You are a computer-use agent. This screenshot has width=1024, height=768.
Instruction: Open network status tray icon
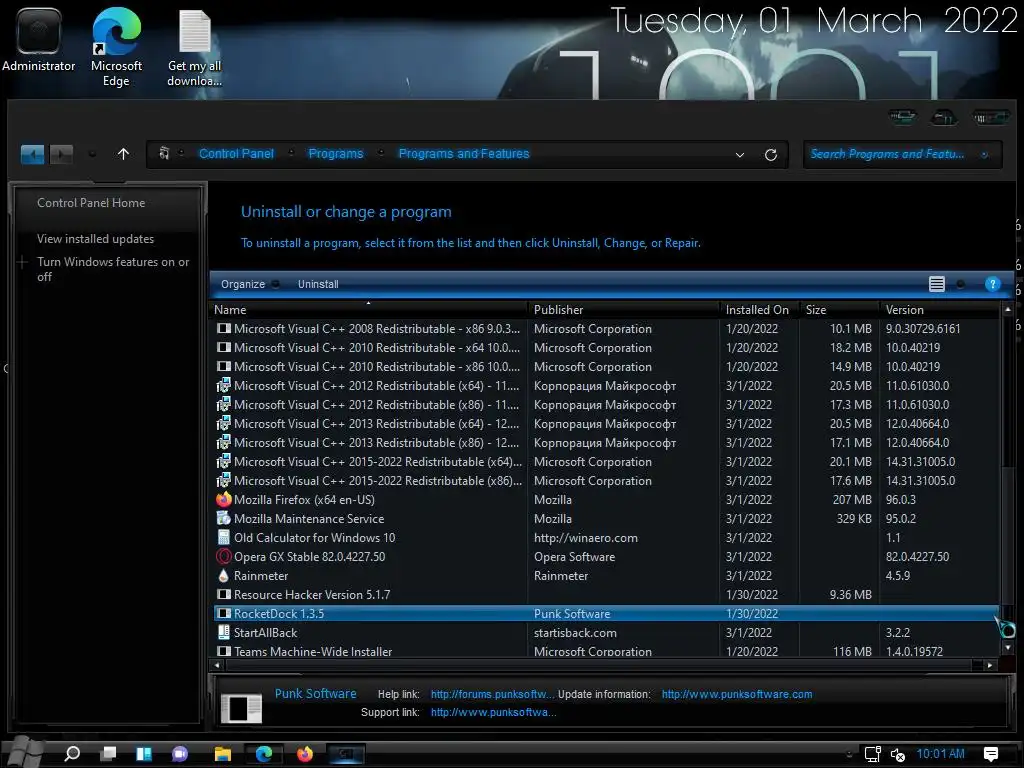(872, 754)
